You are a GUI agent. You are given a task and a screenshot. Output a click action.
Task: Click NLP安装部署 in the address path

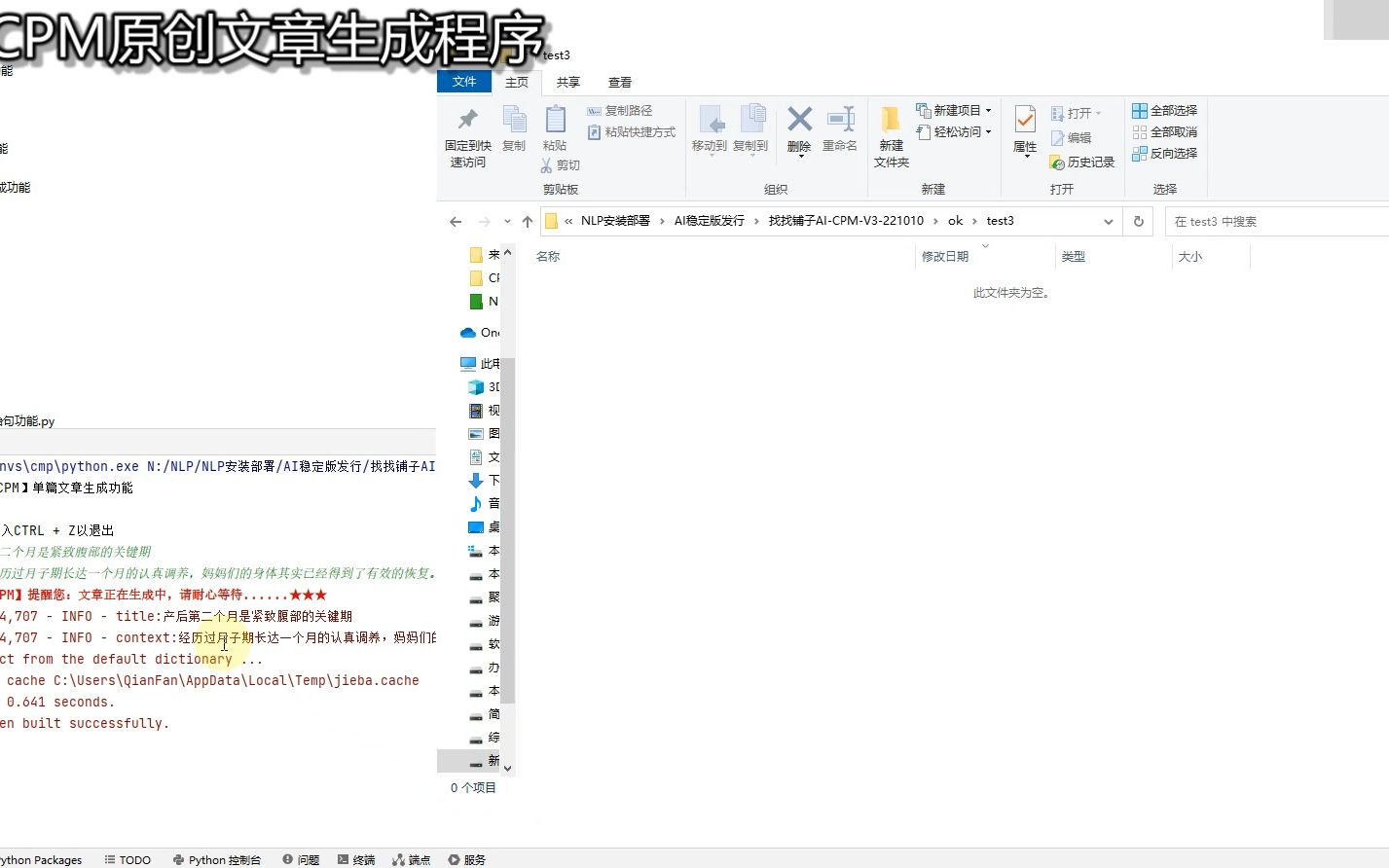615,221
